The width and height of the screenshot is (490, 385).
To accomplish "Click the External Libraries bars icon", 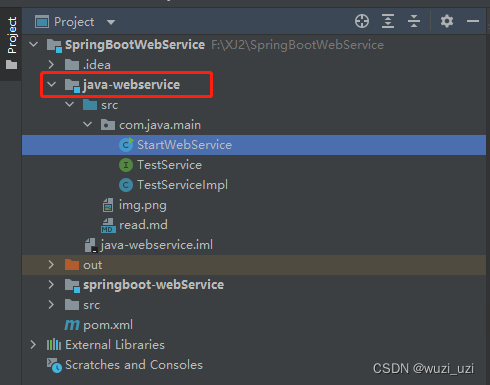I will pos(54,345).
